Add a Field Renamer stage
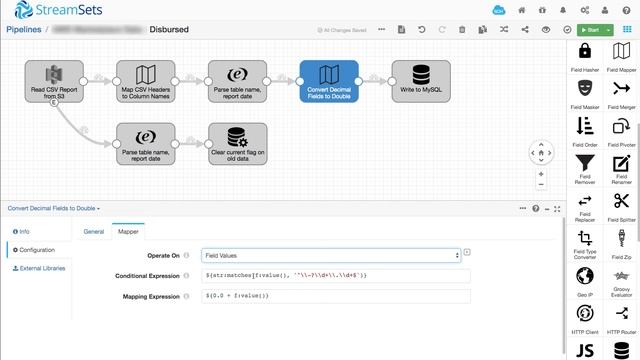Image resolution: width=640 pixels, height=360 pixels. pyautogui.click(x=621, y=169)
